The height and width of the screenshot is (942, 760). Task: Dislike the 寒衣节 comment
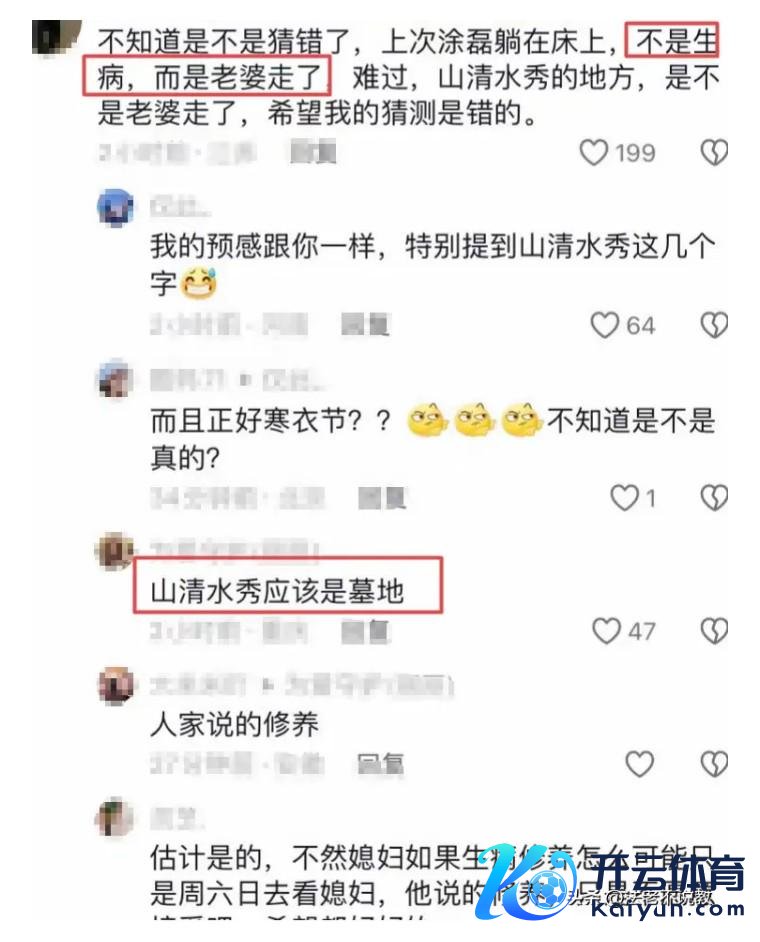coord(714,498)
